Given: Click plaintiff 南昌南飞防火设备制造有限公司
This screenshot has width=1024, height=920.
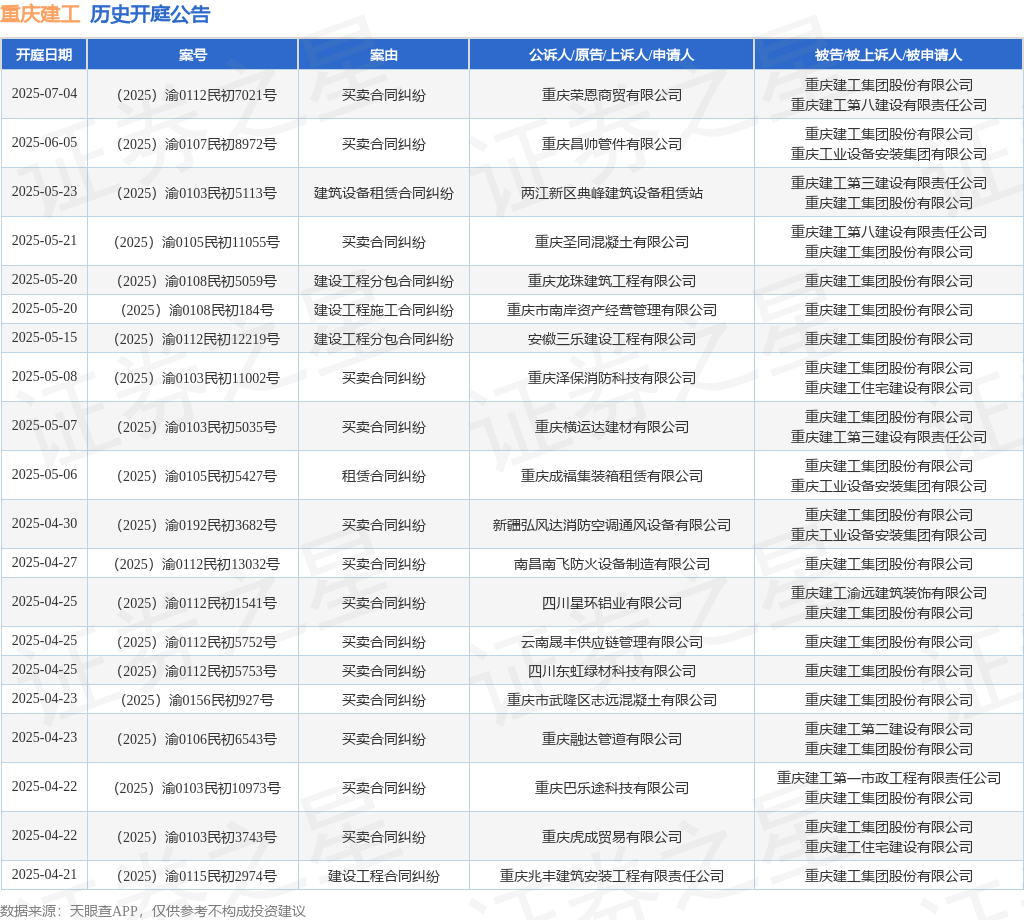Looking at the screenshot, I should [611, 565].
